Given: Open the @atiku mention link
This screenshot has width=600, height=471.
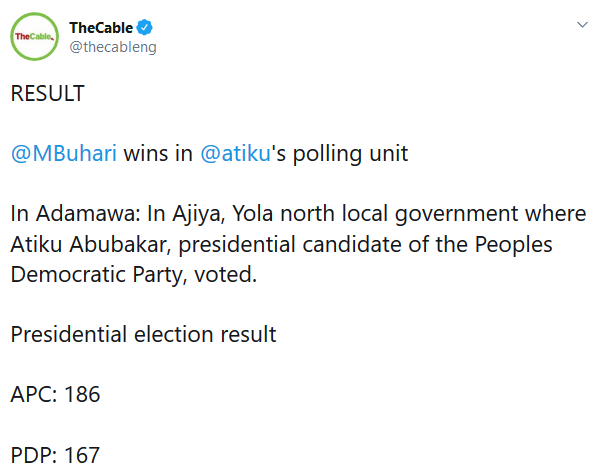Looking at the screenshot, I should (234, 154).
